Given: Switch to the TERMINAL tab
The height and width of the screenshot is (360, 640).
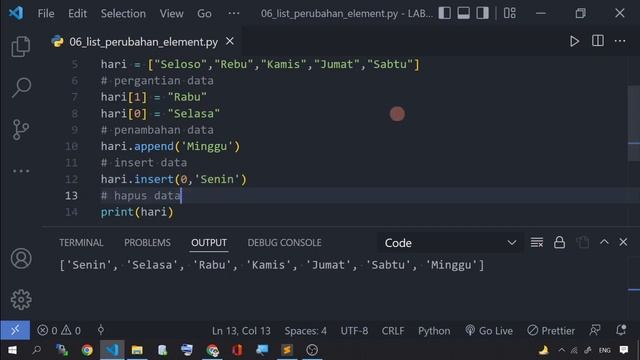Looking at the screenshot, I should [x=81, y=242].
